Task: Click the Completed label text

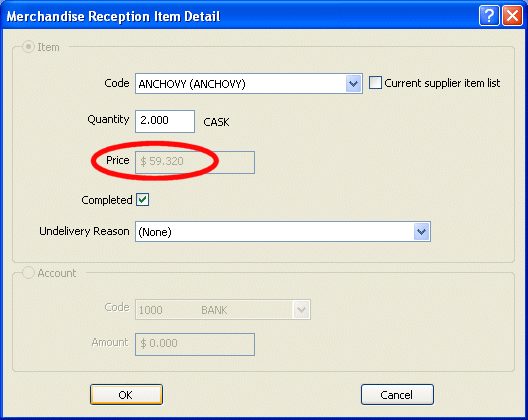Action: [x=107, y=200]
